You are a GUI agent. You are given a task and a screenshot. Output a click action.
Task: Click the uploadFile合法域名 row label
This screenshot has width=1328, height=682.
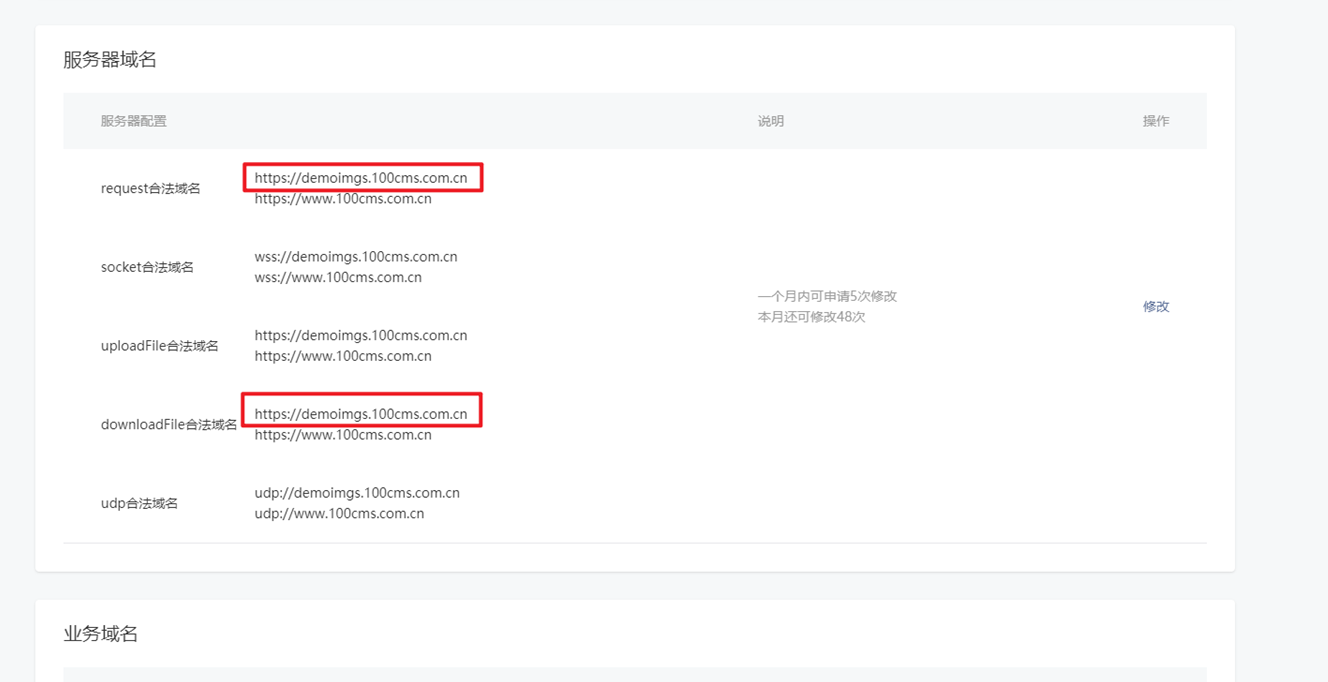[x=159, y=346]
